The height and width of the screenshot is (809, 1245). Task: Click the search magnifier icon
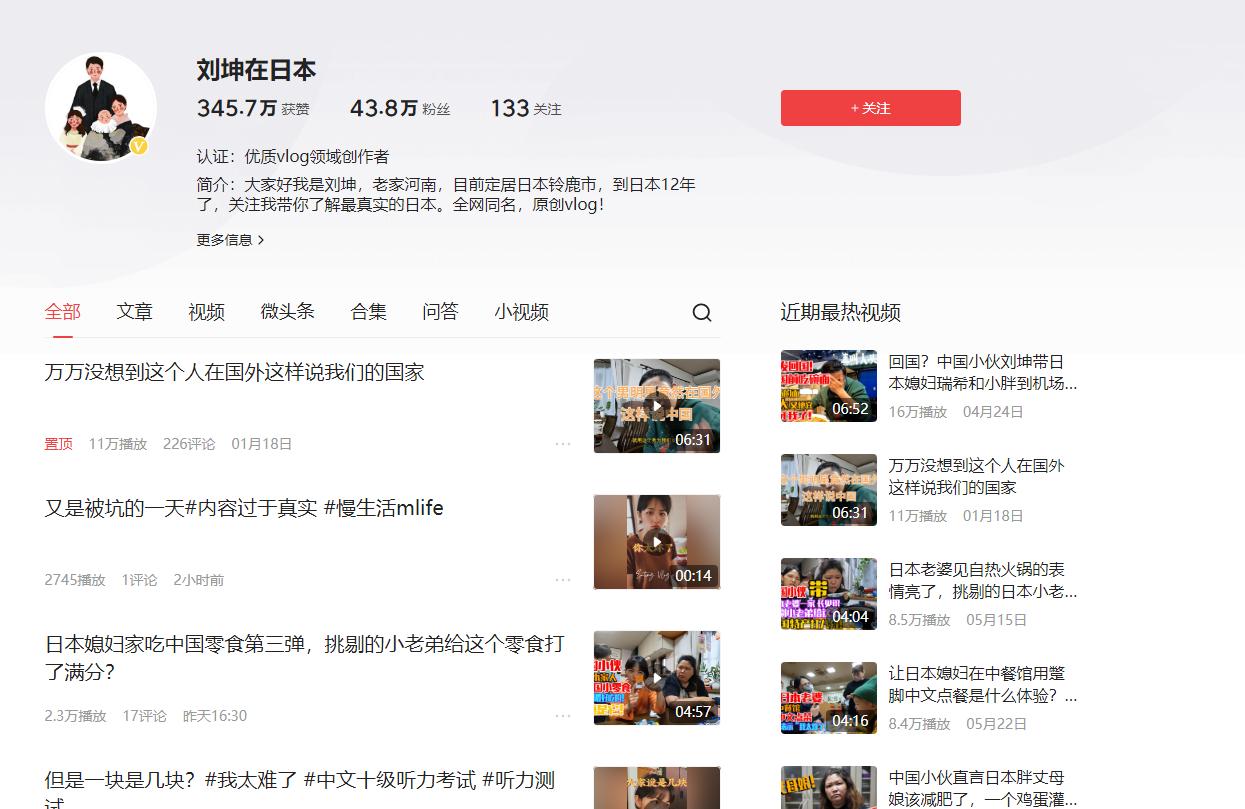pyautogui.click(x=702, y=313)
